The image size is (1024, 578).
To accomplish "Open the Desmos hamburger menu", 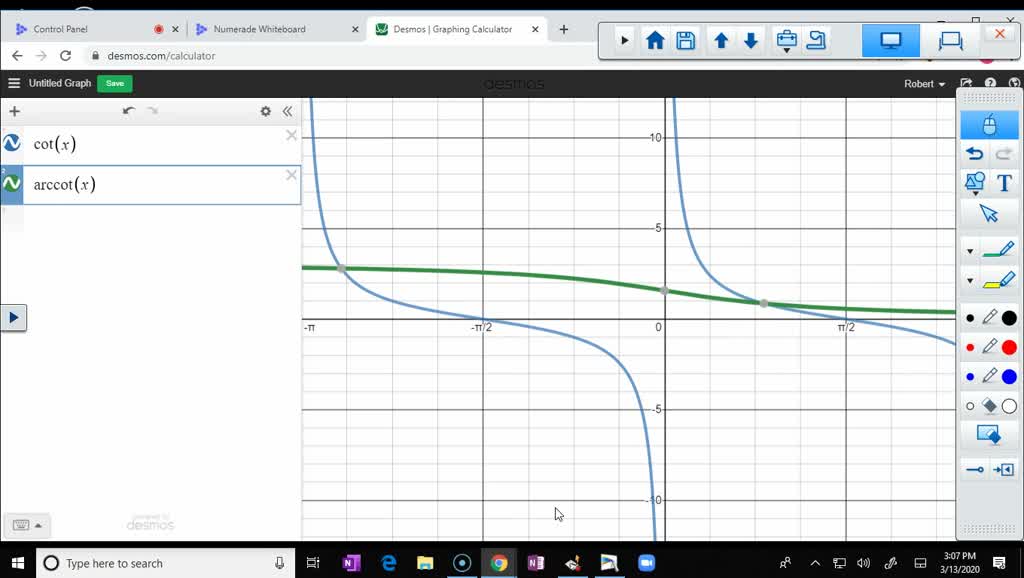I will point(14,84).
